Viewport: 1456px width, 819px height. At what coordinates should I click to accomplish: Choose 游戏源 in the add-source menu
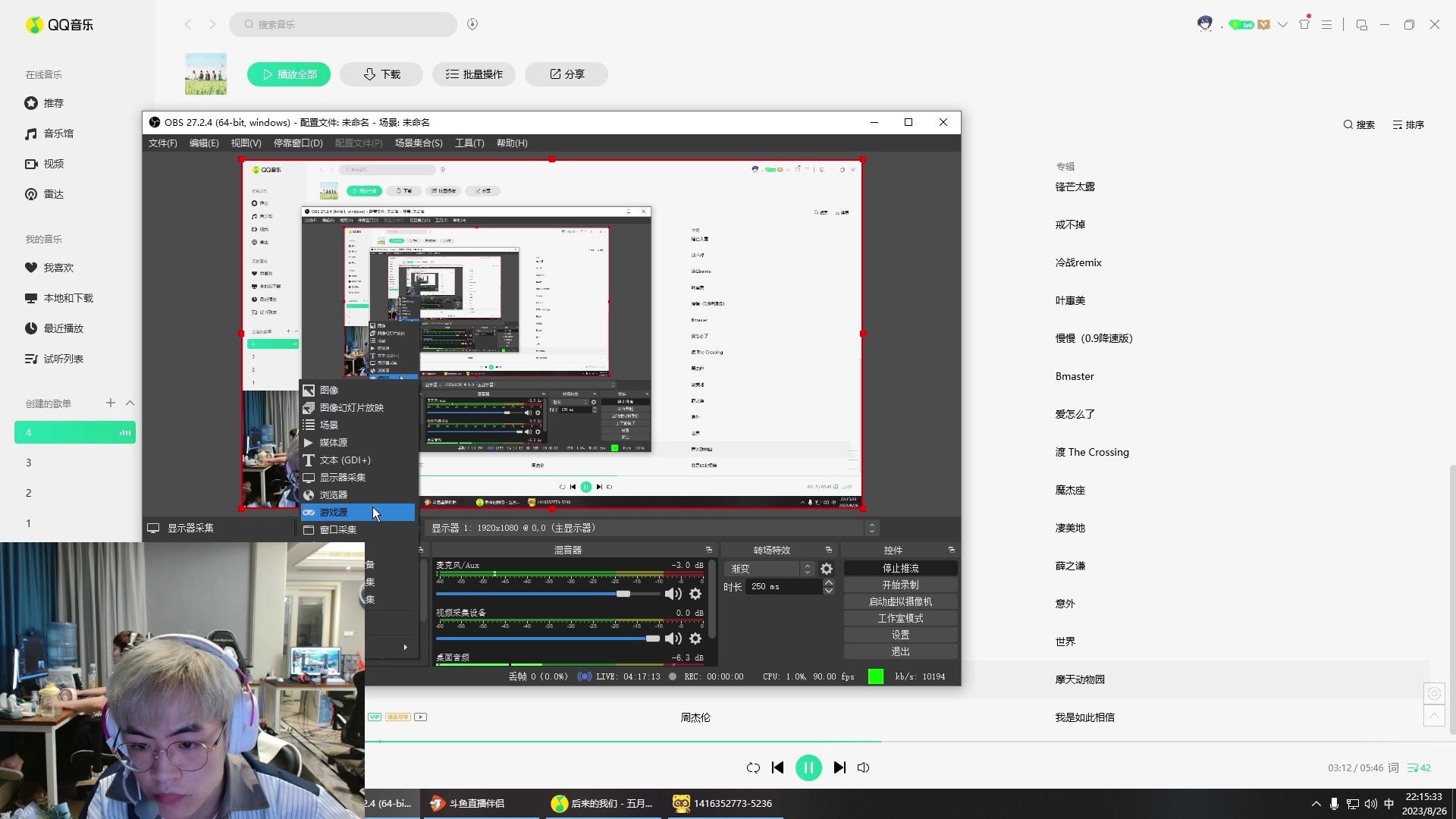click(x=358, y=512)
